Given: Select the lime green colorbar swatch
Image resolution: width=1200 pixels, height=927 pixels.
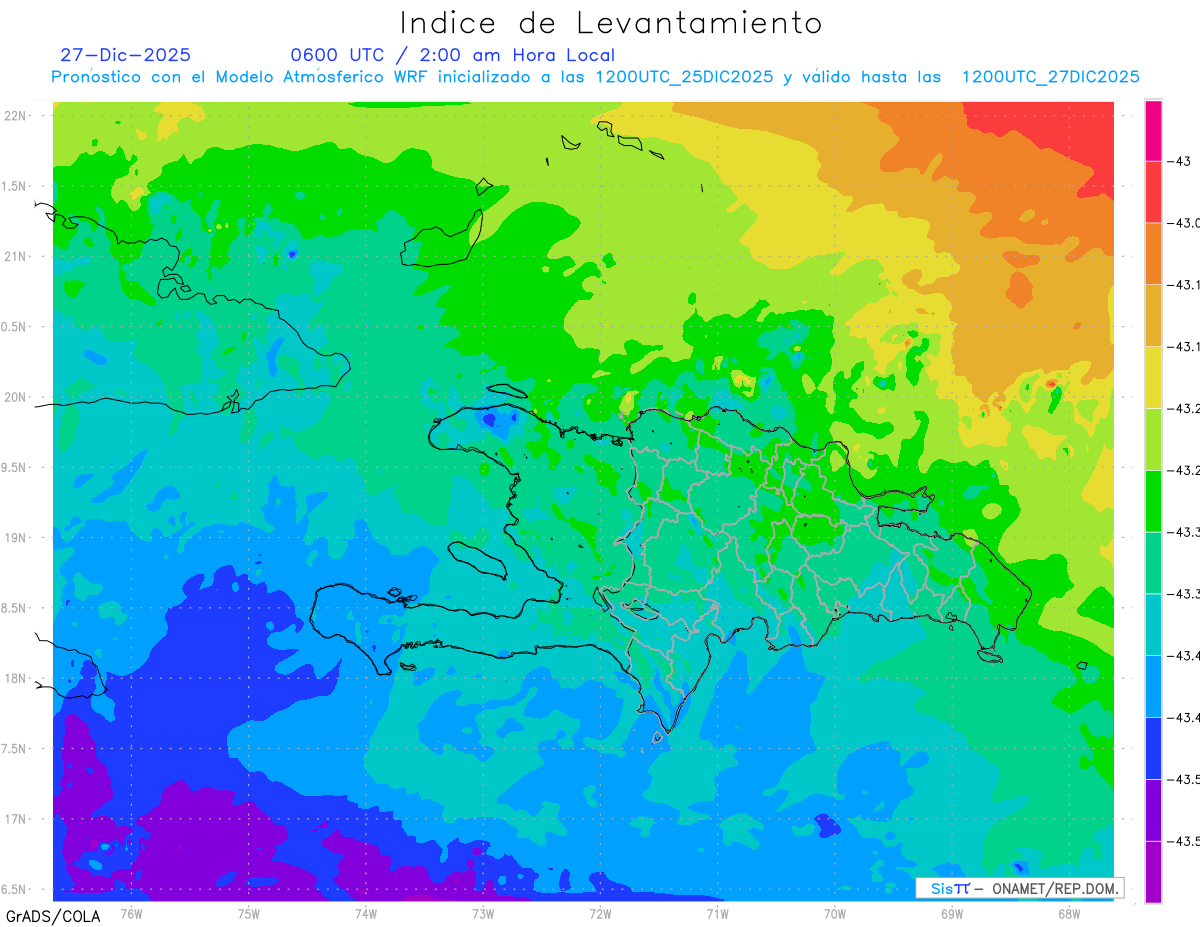Looking at the screenshot, I should (x=1153, y=440).
